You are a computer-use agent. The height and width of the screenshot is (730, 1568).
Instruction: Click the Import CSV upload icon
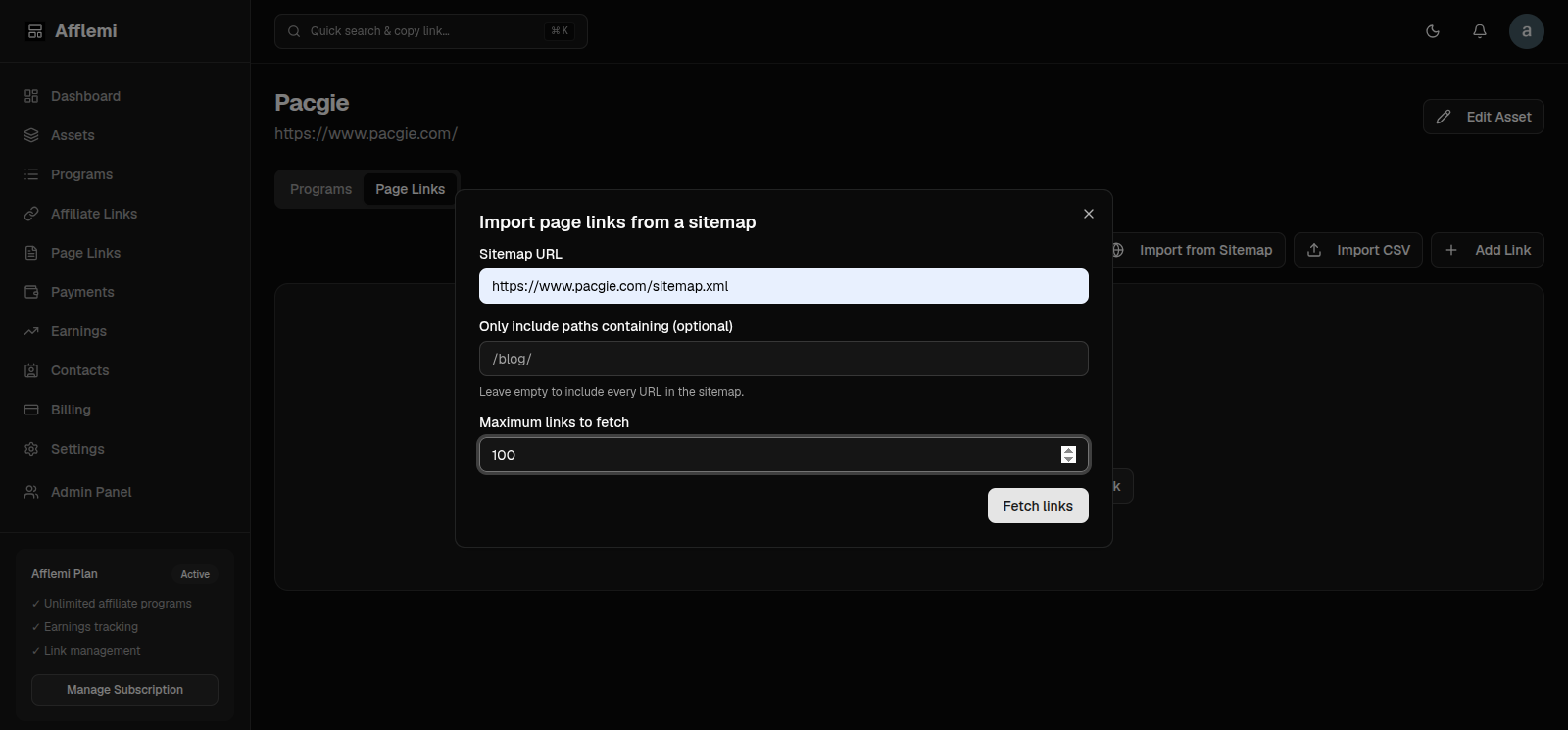coord(1314,250)
